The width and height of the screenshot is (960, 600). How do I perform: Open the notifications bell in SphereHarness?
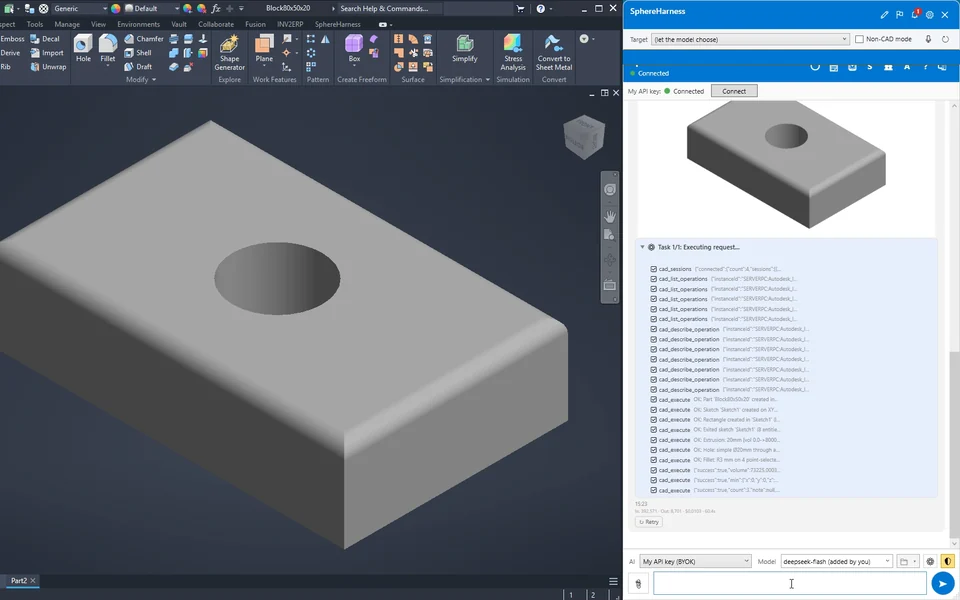[915, 14]
